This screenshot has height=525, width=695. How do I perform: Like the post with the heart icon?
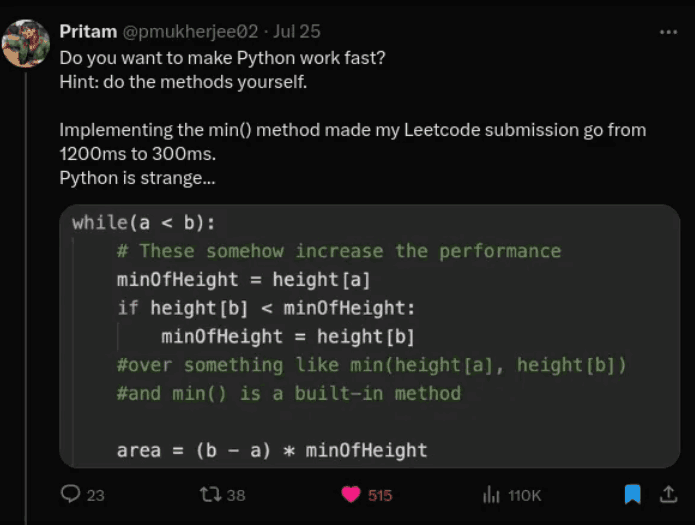click(350, 494)
